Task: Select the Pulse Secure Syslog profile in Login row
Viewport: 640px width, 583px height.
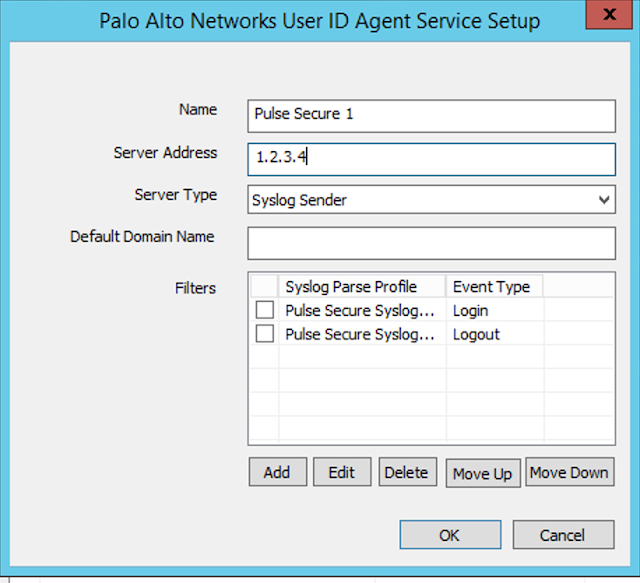Action: 362,310
